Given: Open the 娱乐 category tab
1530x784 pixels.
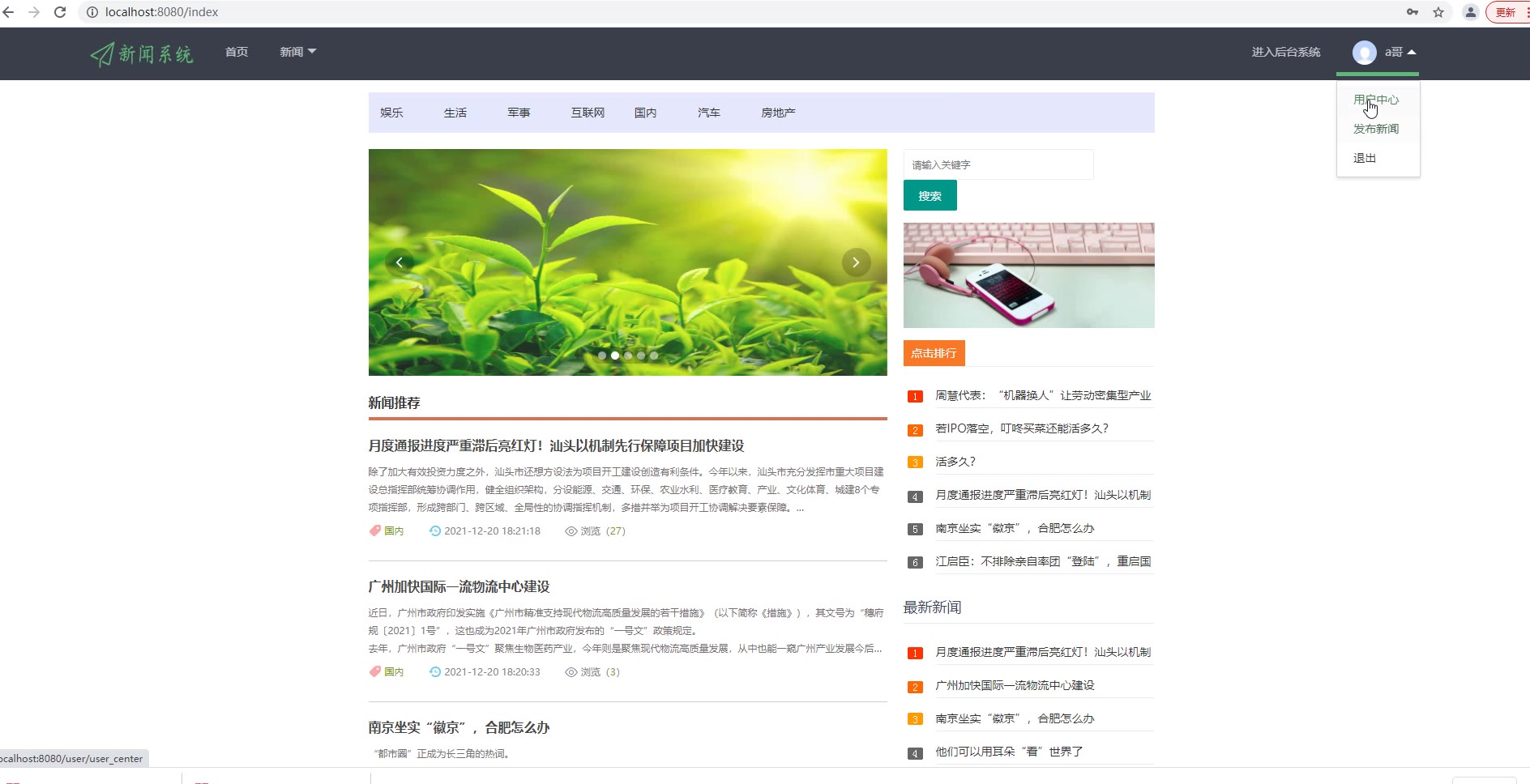Looking at the screenshot, I should click(391, 113).
